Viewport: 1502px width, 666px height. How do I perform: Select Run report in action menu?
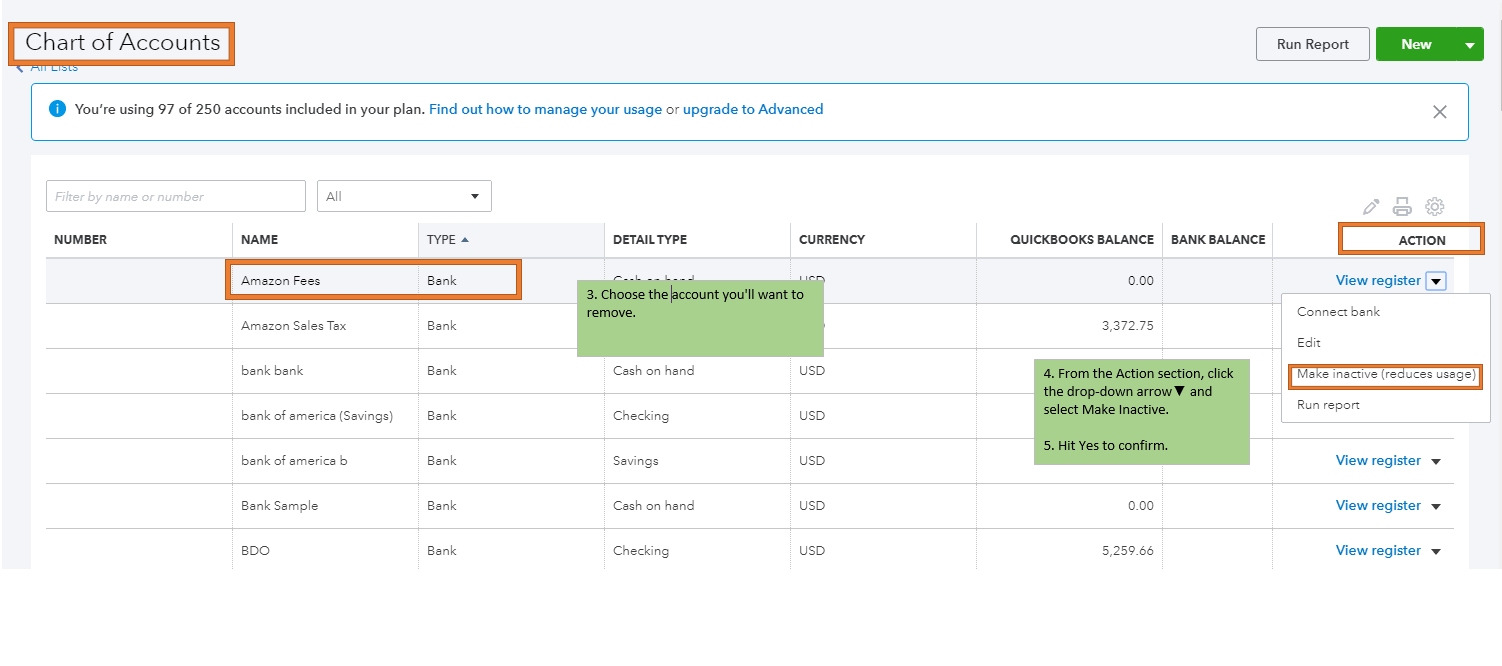tap(1328, 405)
